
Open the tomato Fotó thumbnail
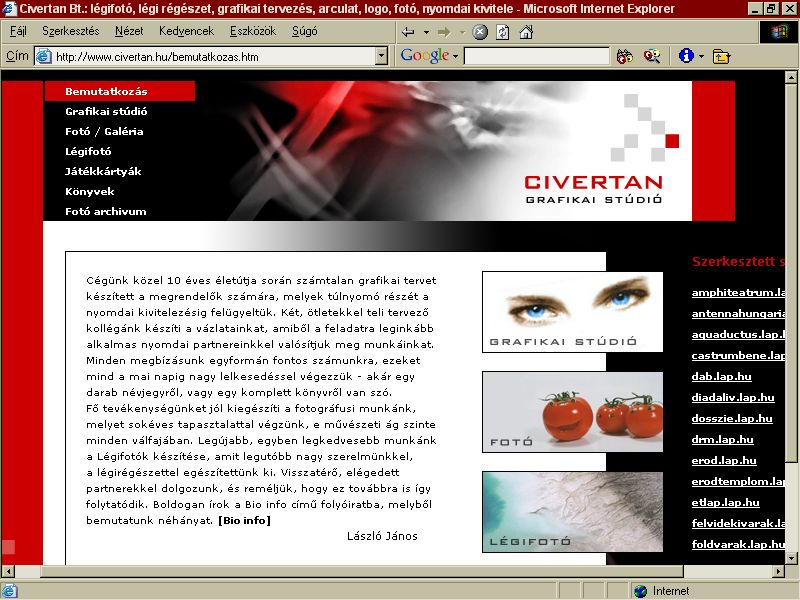coord(572,412)
